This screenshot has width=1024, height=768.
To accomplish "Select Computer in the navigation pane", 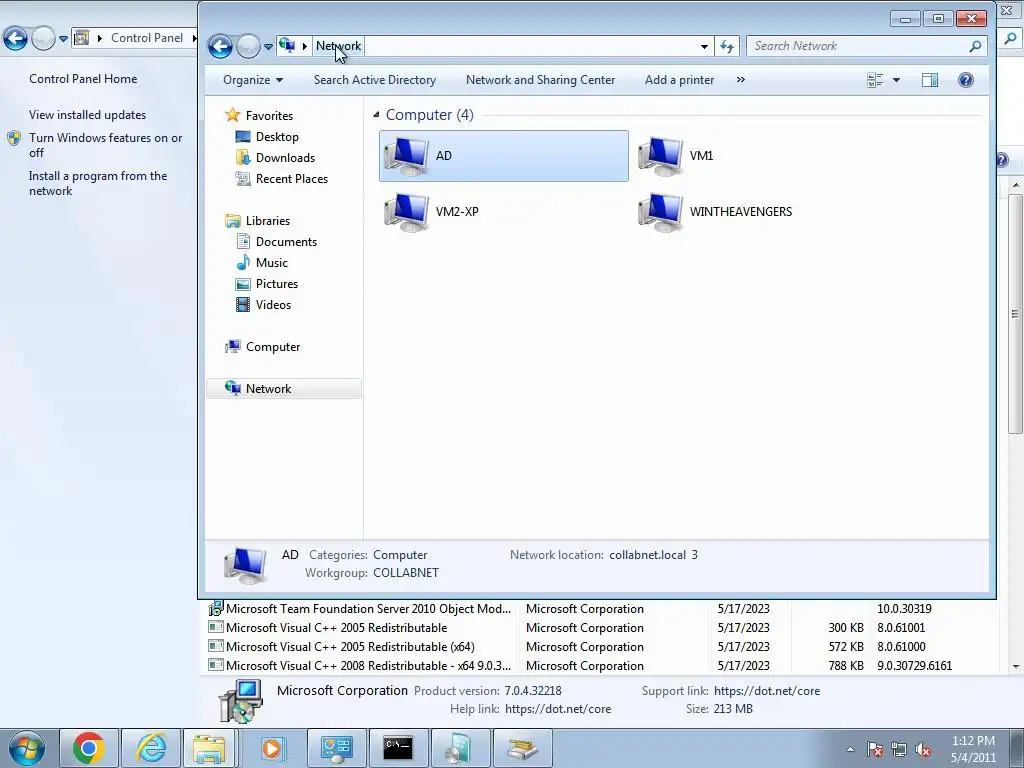I will 272,347.
